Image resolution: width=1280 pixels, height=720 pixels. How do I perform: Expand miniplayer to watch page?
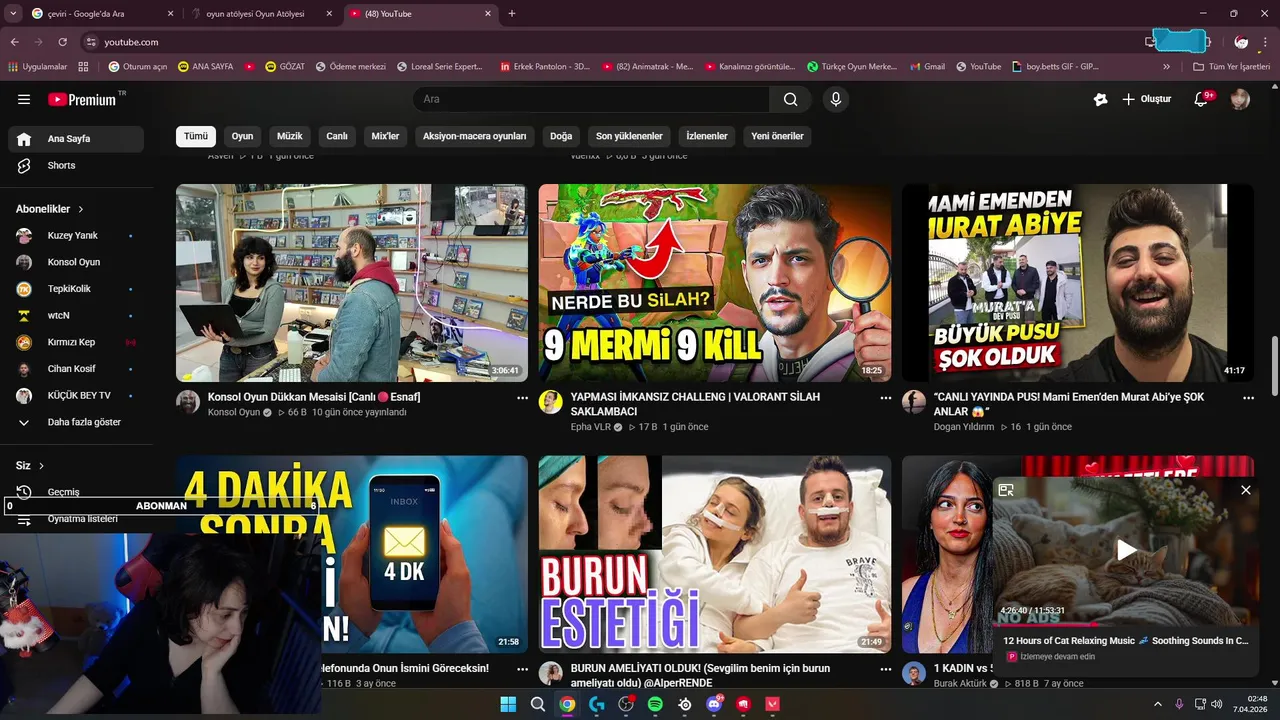(1006, 490)
